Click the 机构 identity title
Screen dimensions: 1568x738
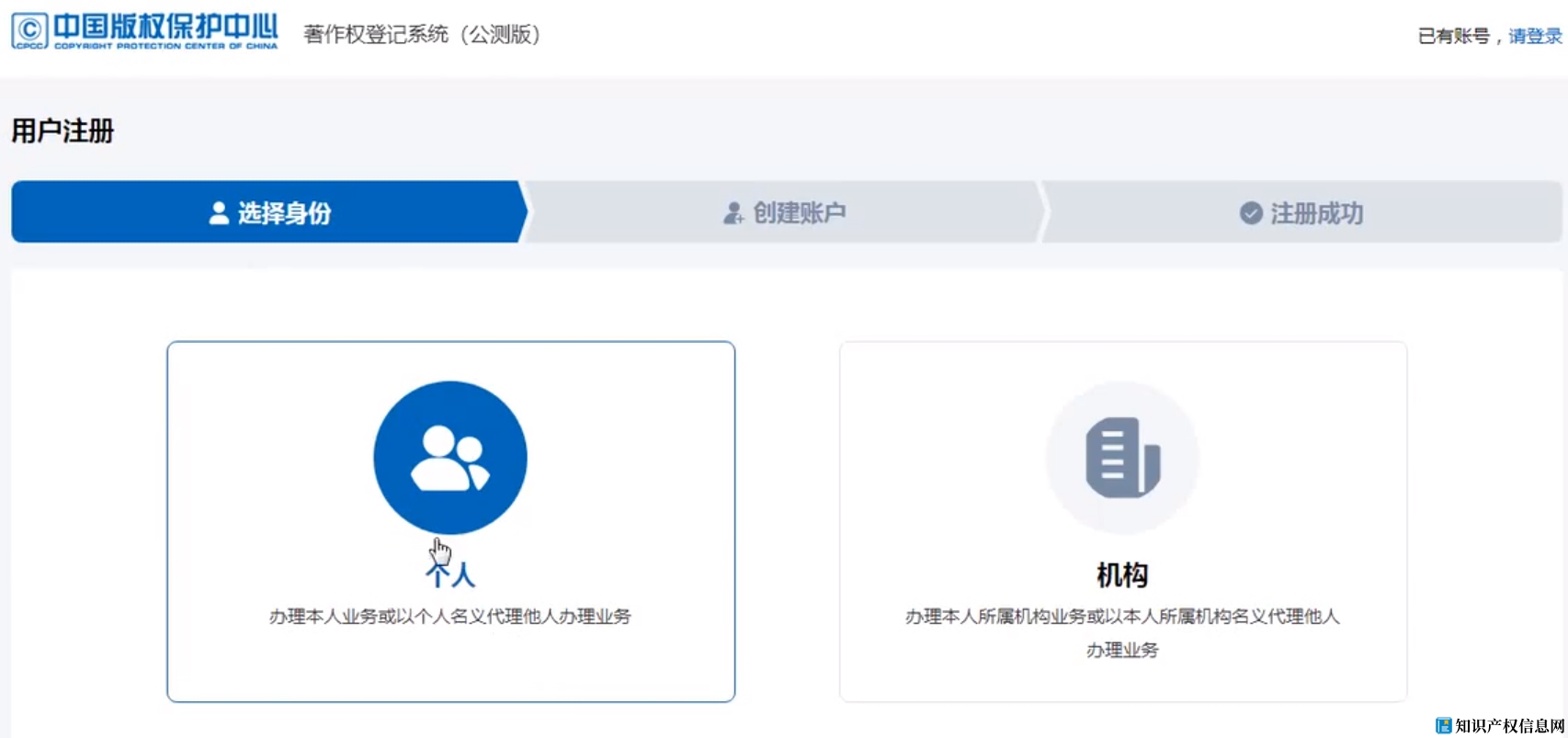click(1122, 575)
